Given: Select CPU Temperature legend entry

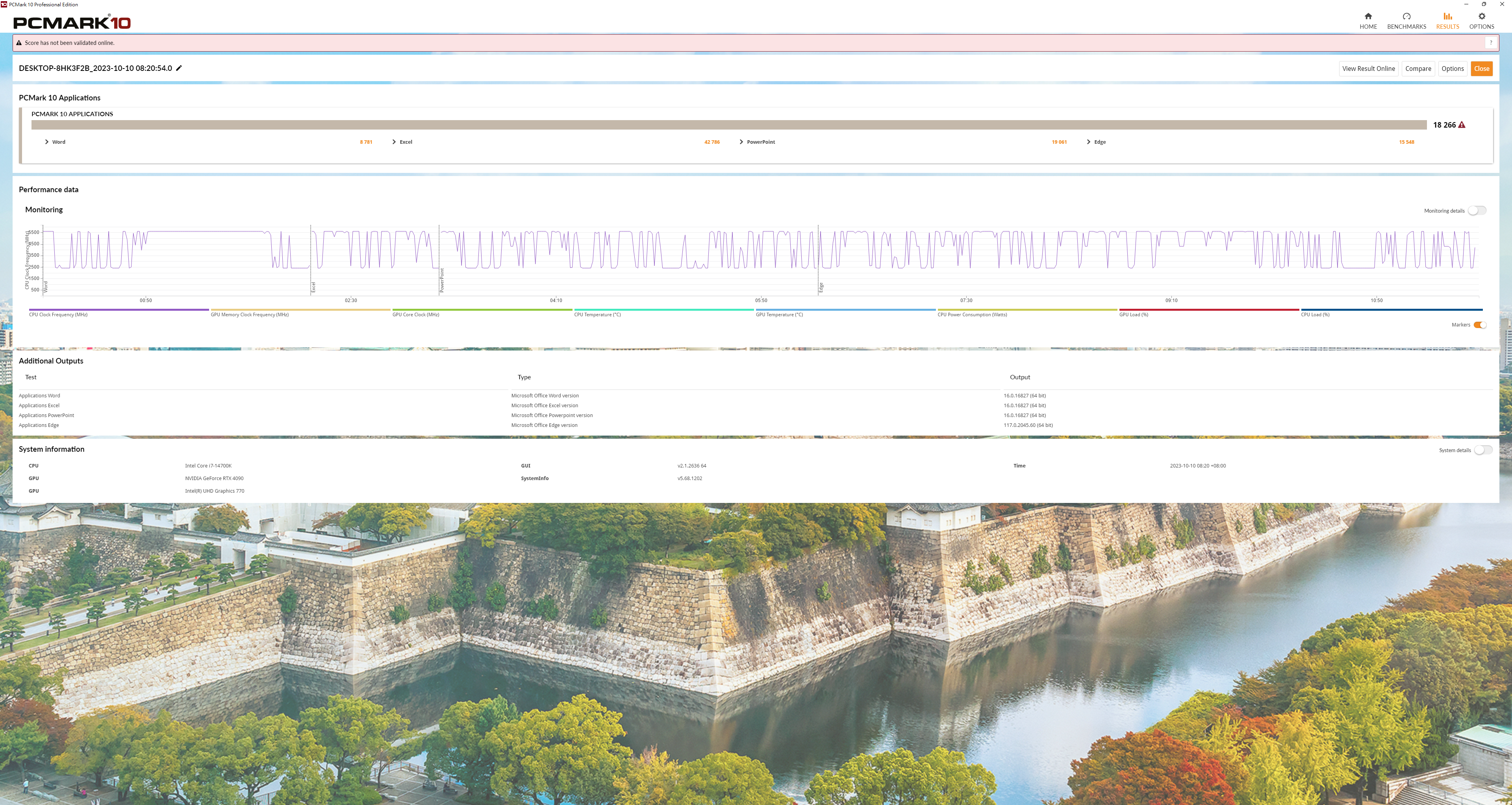Looking at the screenshot, I should click(664, 312).
